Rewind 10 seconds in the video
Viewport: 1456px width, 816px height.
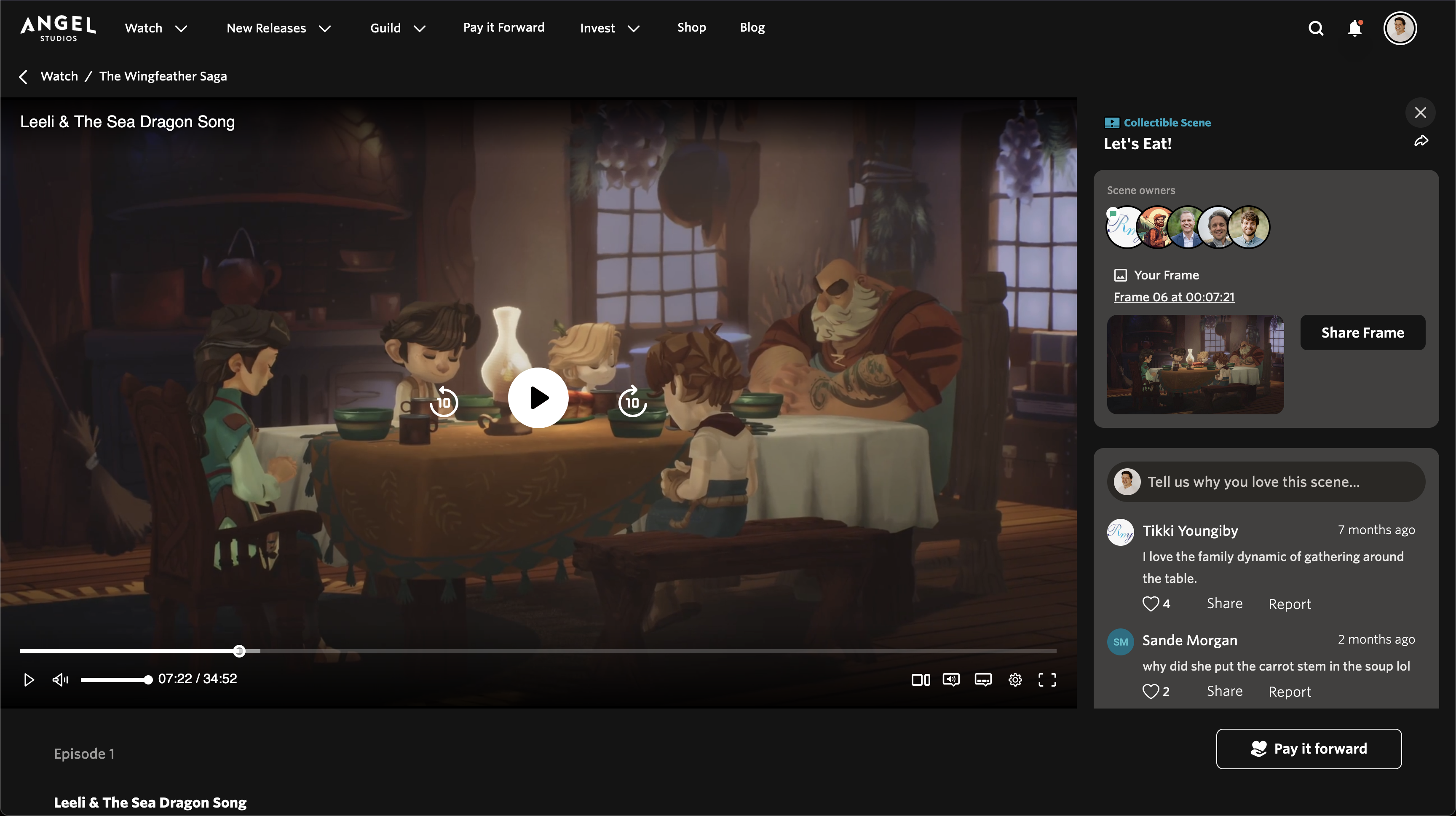(x=444, y=402)
